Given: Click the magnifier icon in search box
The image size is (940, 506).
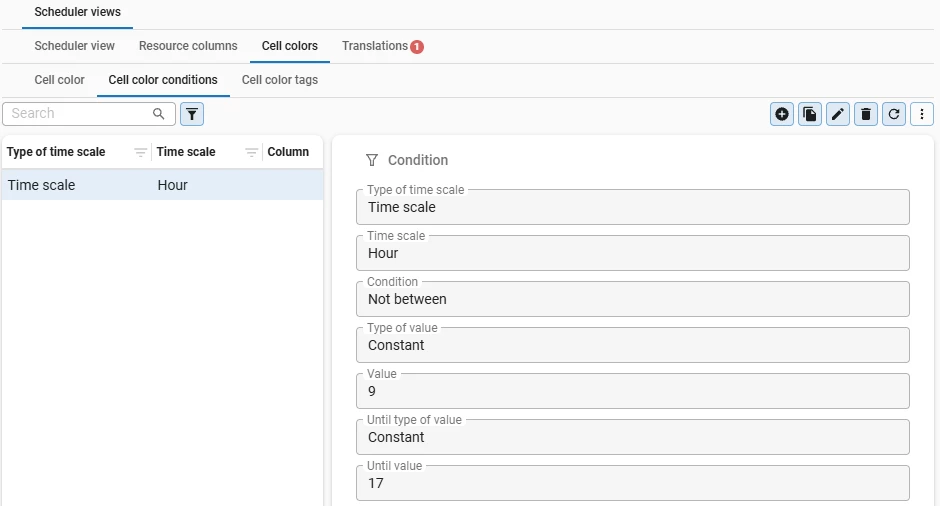Looking at the screenshot, I should (x=159, y=114).
